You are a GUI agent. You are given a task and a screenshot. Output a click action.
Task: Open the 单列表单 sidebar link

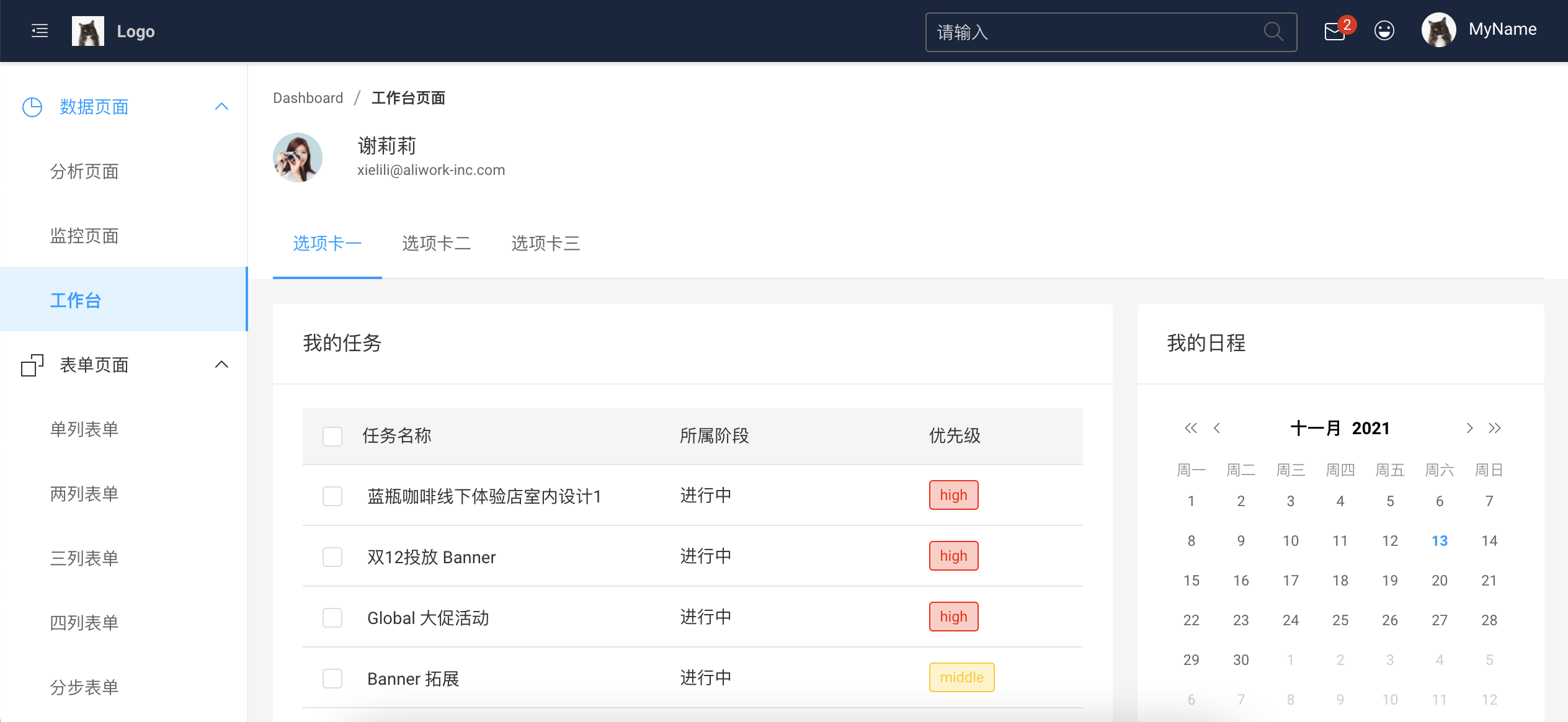84,429
